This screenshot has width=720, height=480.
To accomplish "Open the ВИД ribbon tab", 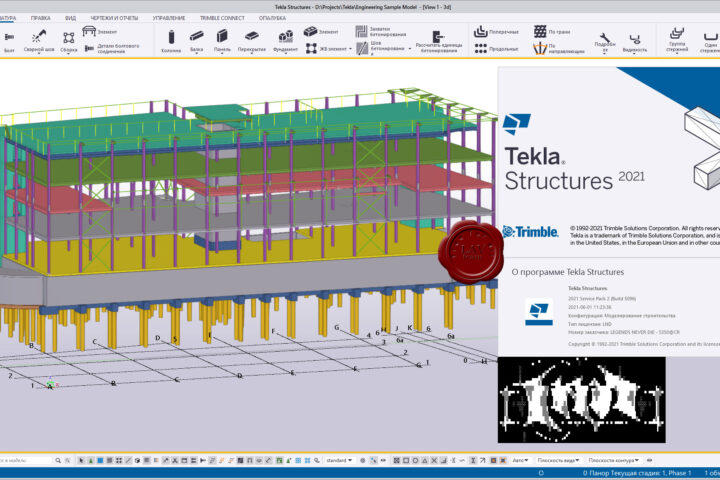I will coord(70,18).
